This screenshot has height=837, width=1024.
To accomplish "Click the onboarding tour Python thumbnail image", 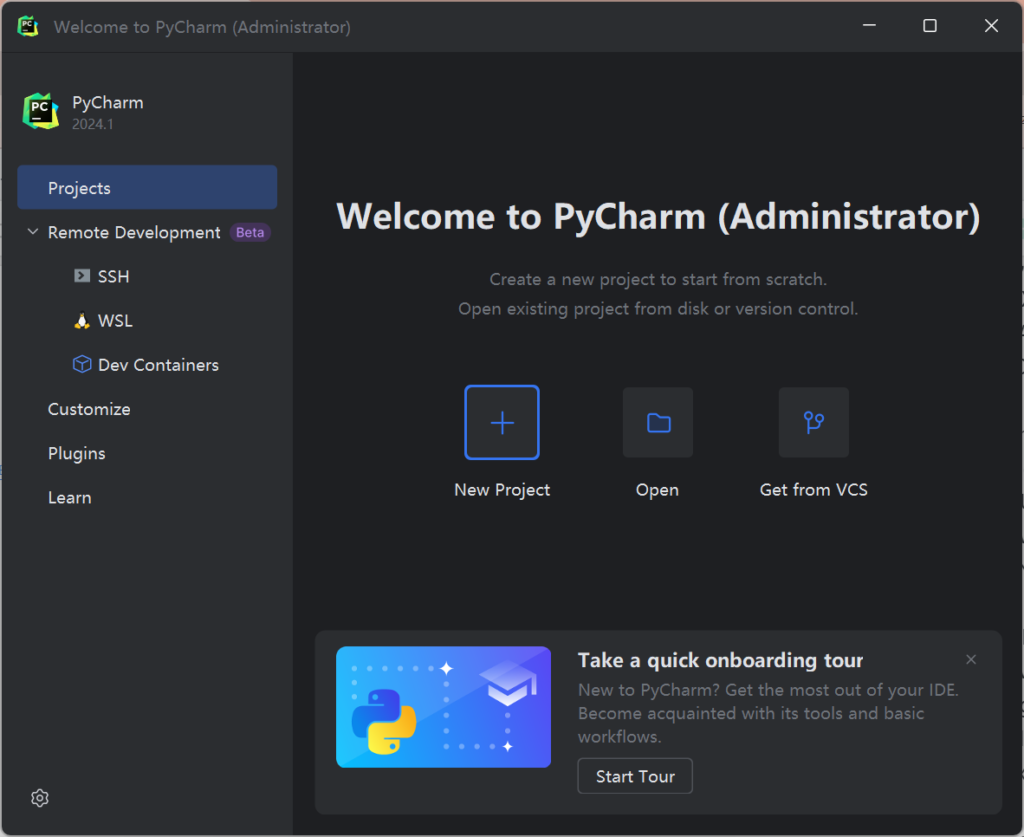I will (443, 707).
